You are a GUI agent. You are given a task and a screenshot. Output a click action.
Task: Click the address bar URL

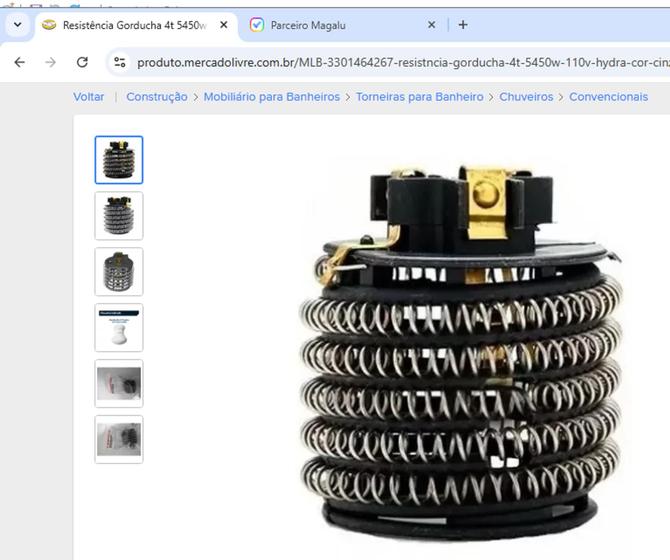403,63
